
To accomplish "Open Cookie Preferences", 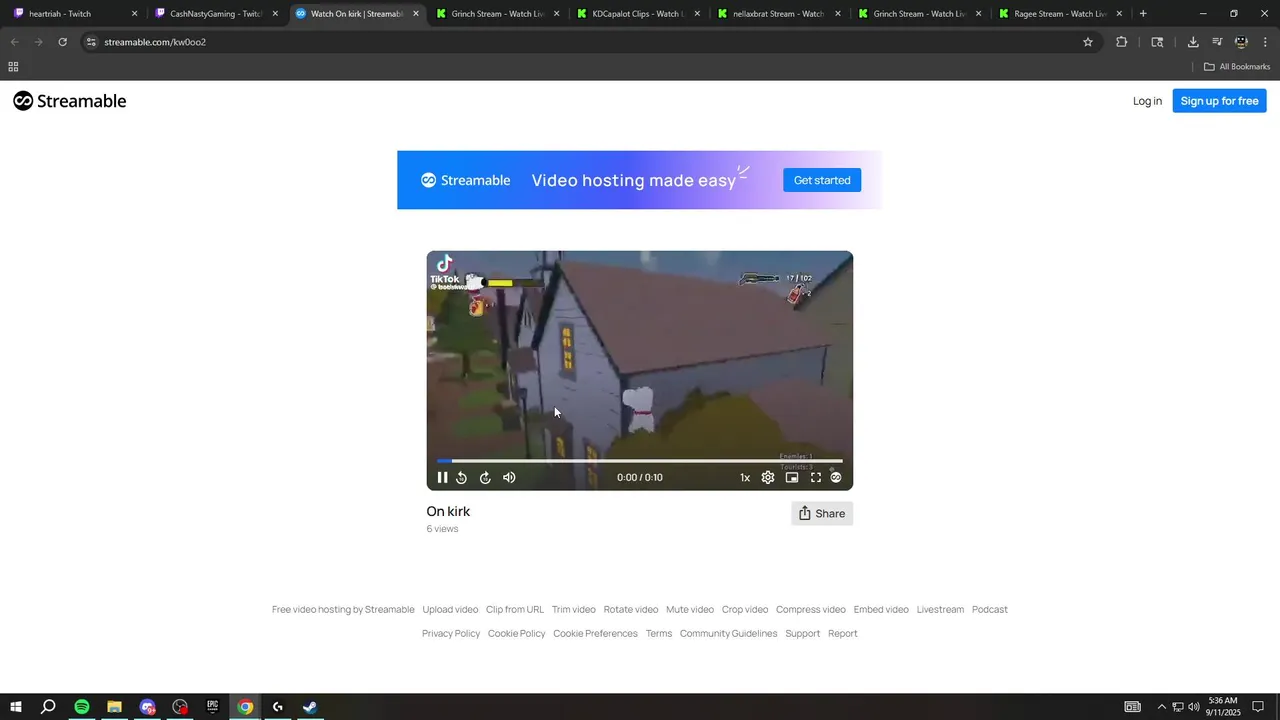I will (x=595, y=634).
